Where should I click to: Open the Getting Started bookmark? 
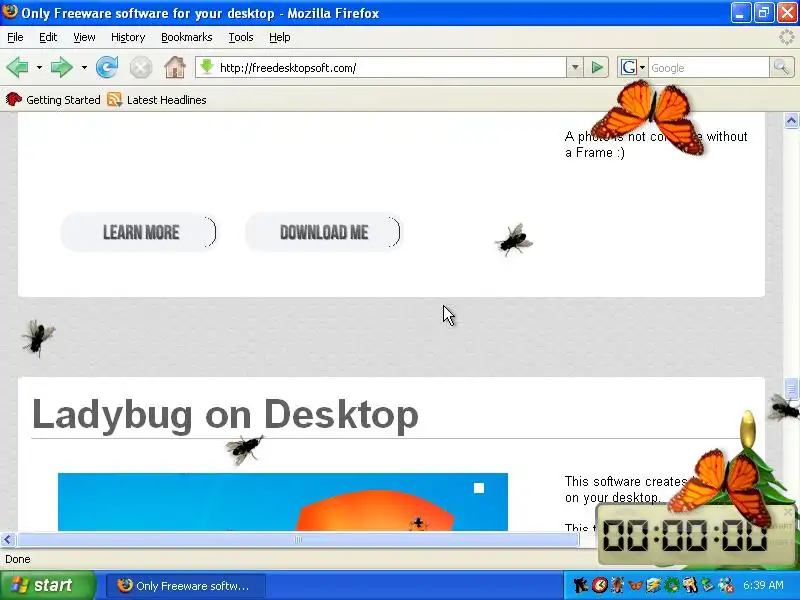53,99
